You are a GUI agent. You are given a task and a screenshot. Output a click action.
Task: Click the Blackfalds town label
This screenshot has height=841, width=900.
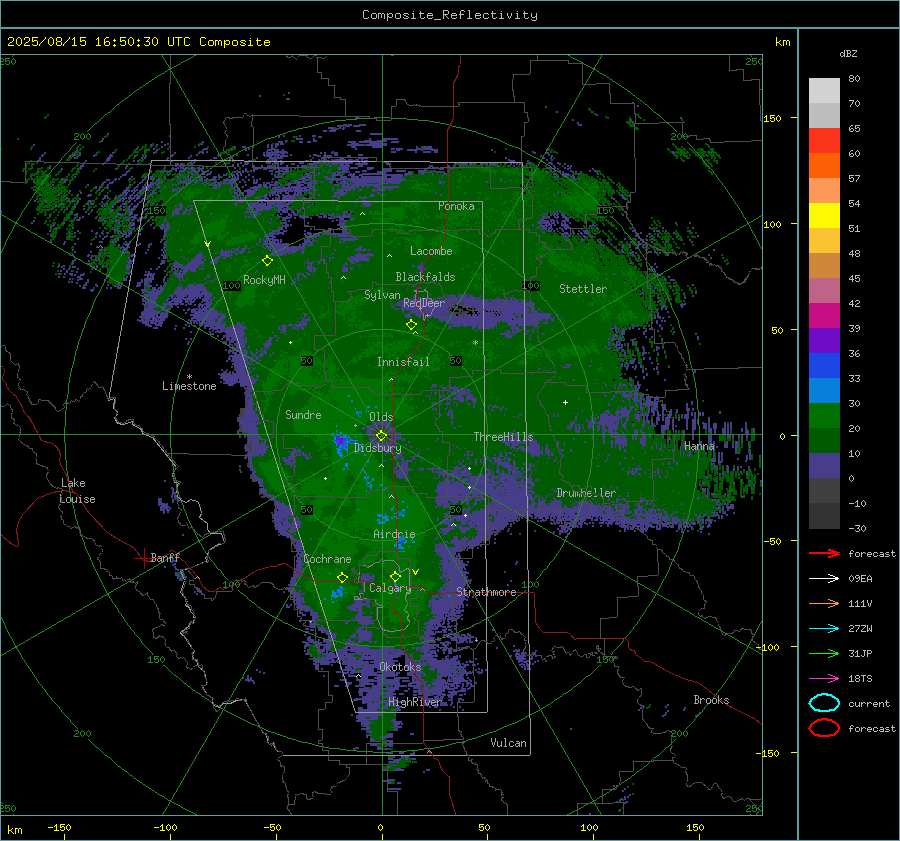[425, 277]
